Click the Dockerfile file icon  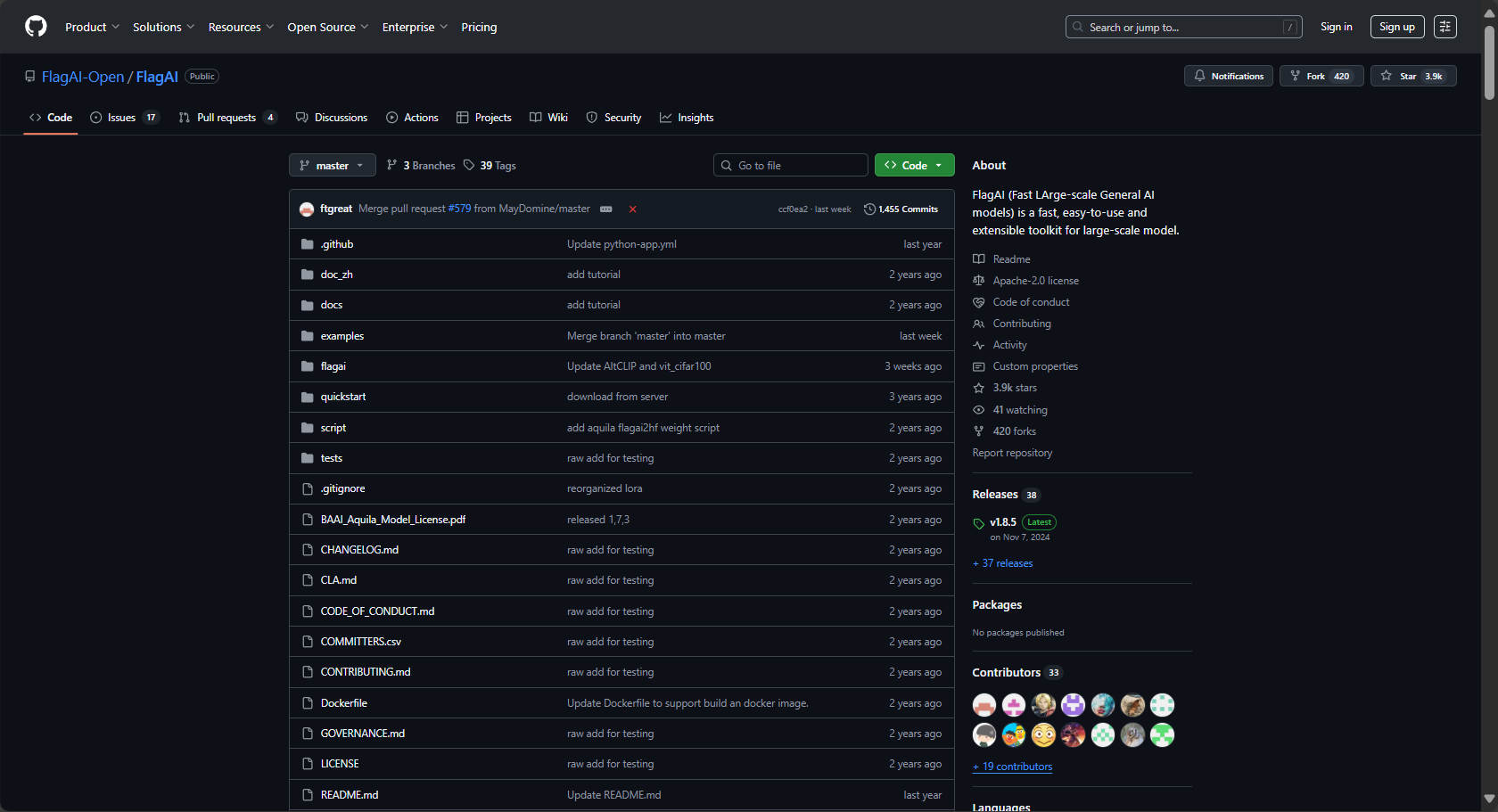coord(308,703)
